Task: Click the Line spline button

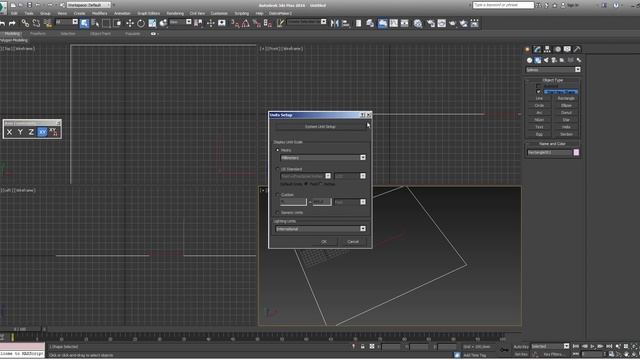Action: pyautogui.click(x=539, y=98)
